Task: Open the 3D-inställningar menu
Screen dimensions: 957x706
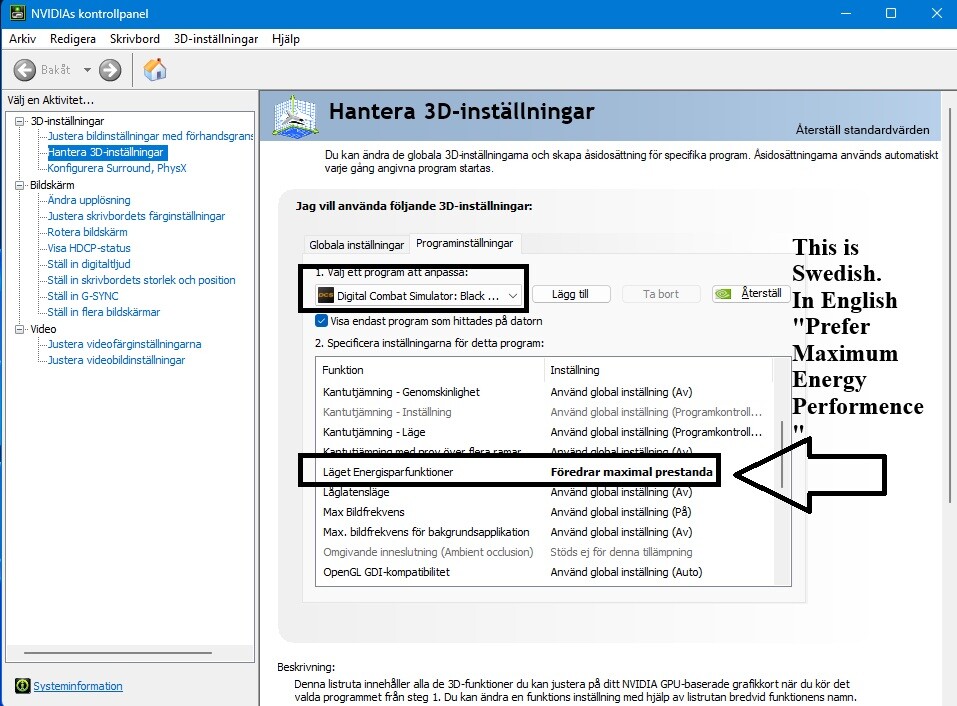Action: click(x=216, y=39)
